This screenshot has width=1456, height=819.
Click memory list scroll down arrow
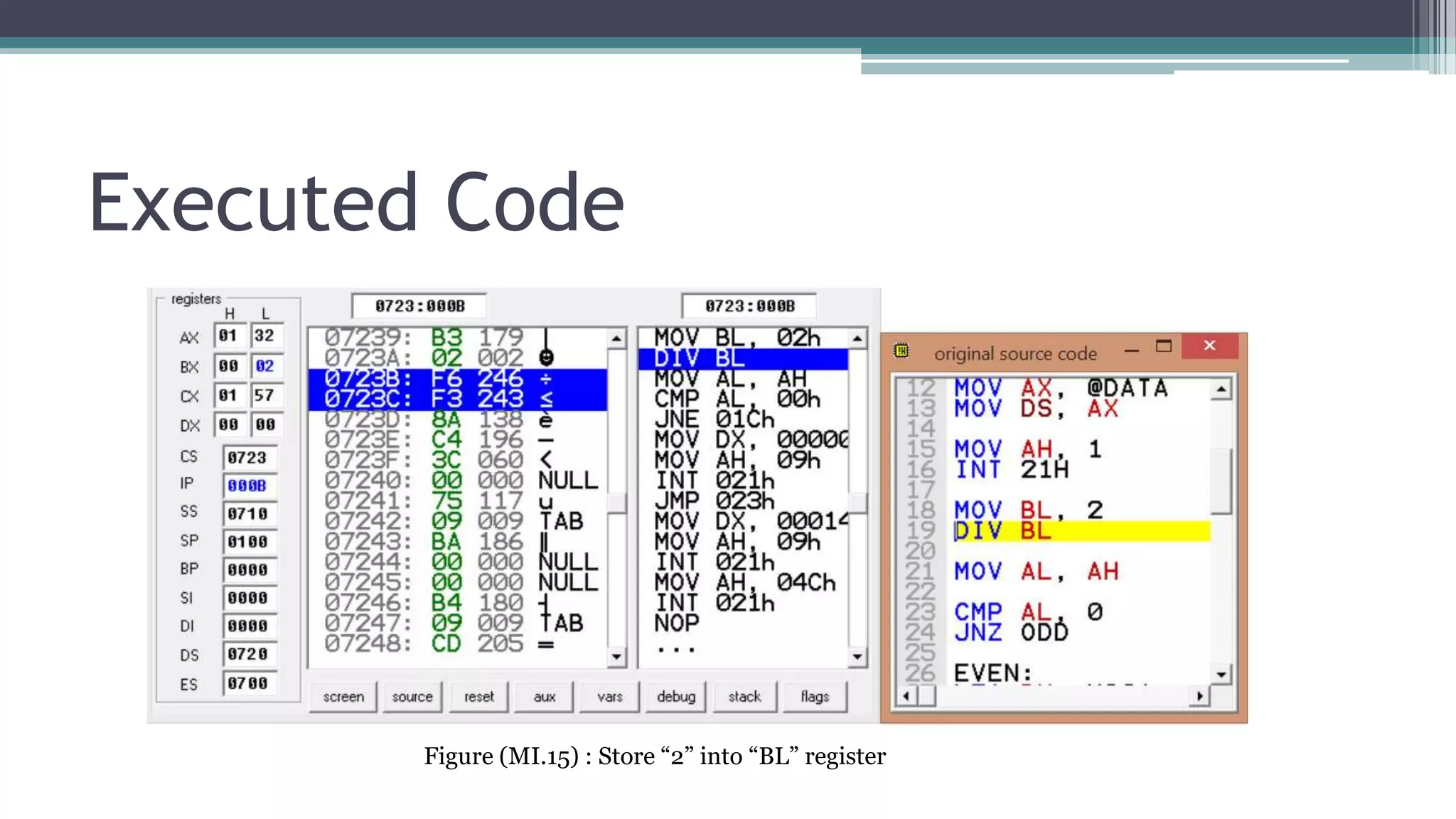[616, 656]
